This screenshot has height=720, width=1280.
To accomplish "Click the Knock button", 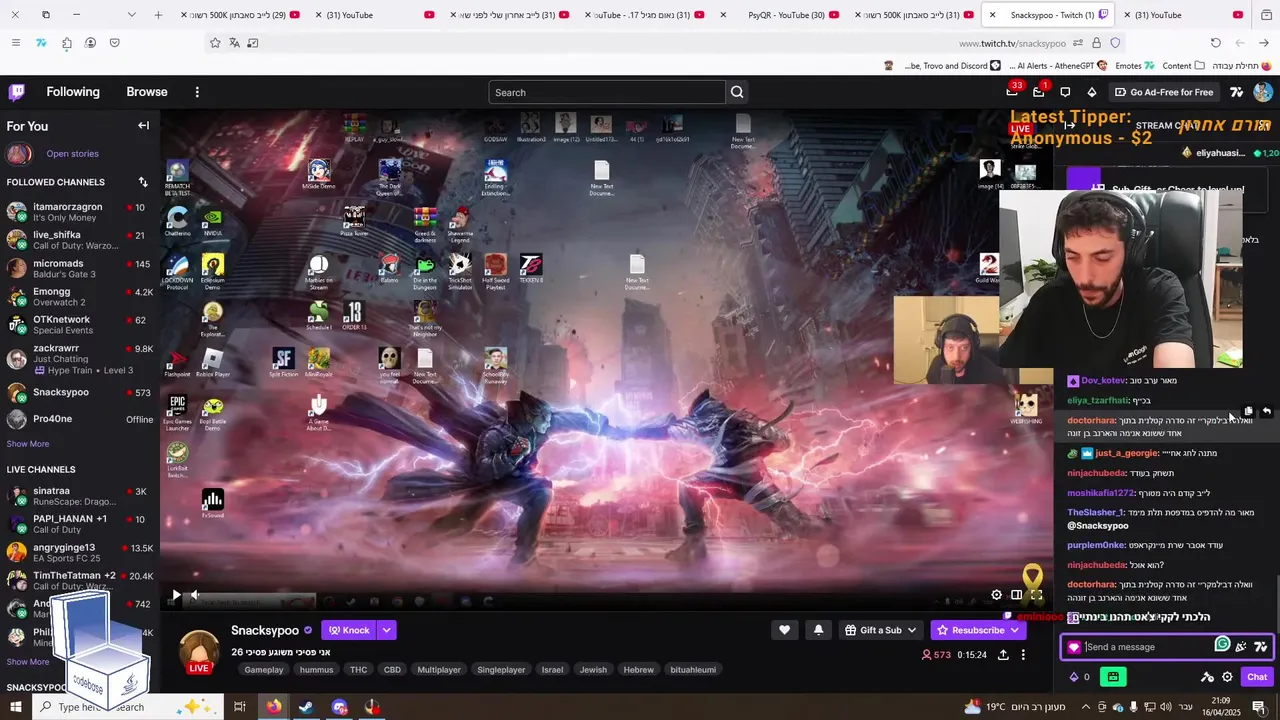I will point(349,630).
